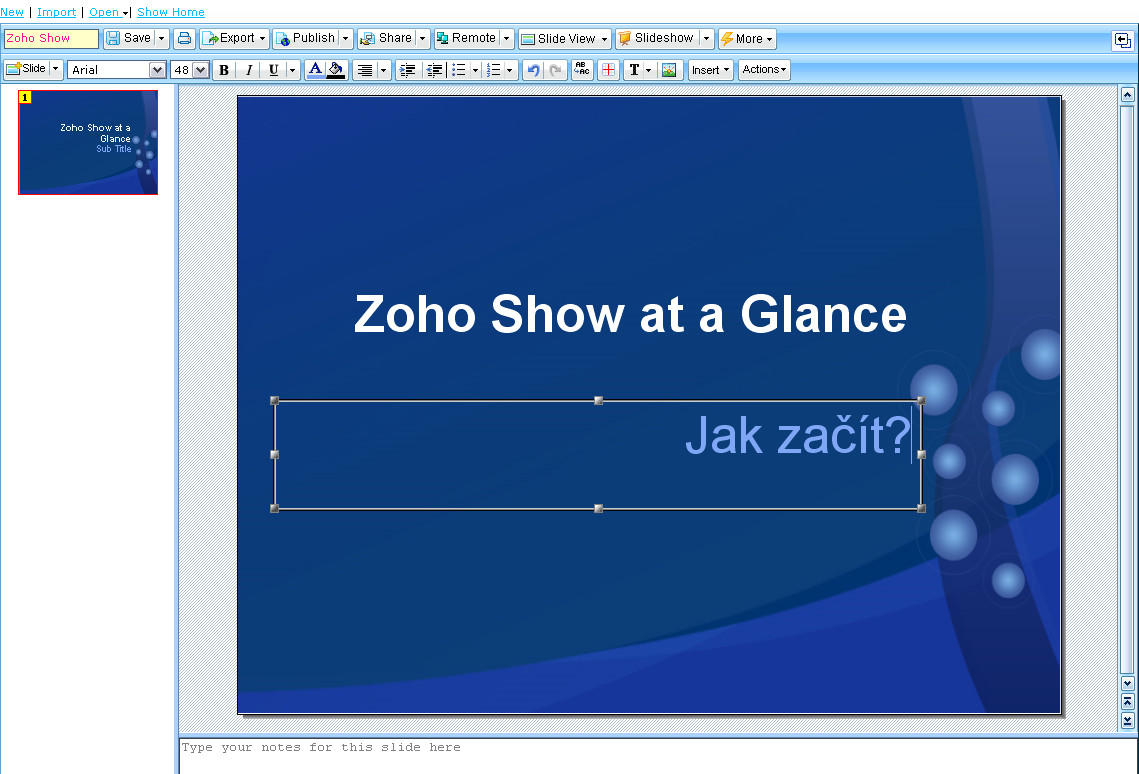
Task: Open the Actions menu
Action: (764, 70)
